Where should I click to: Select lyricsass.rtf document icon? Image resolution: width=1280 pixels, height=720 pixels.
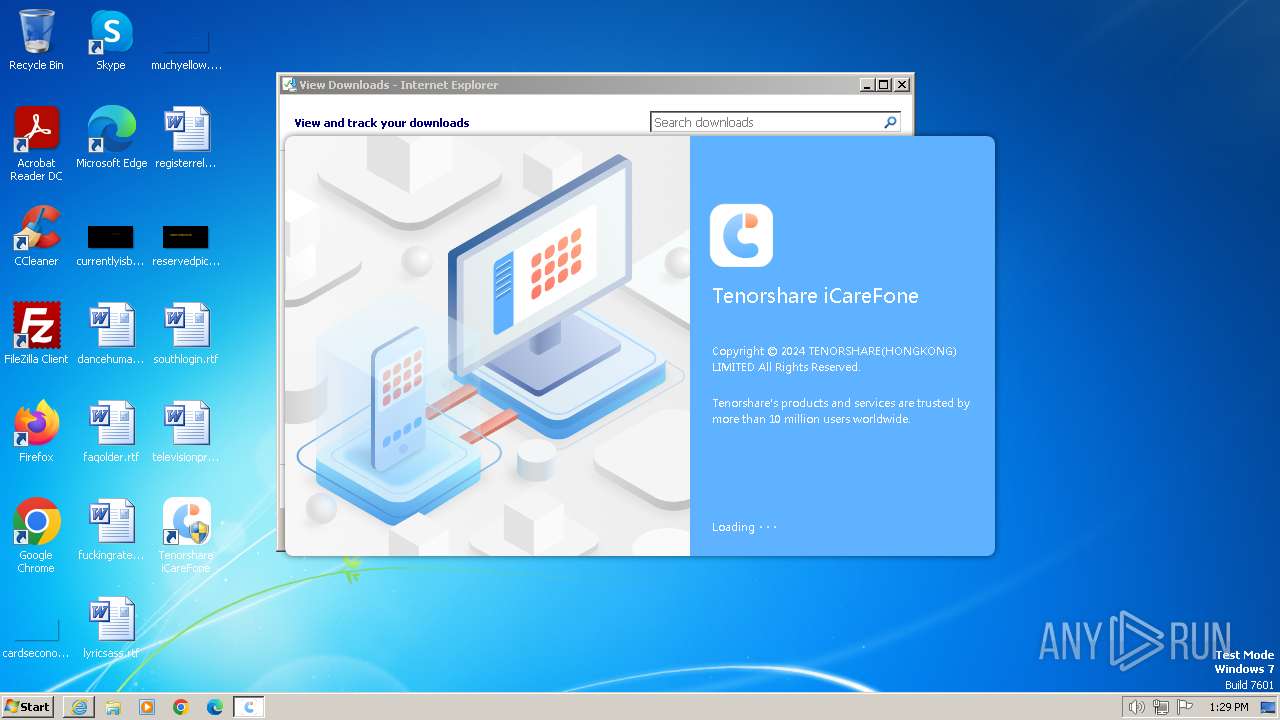click(111, 628)
